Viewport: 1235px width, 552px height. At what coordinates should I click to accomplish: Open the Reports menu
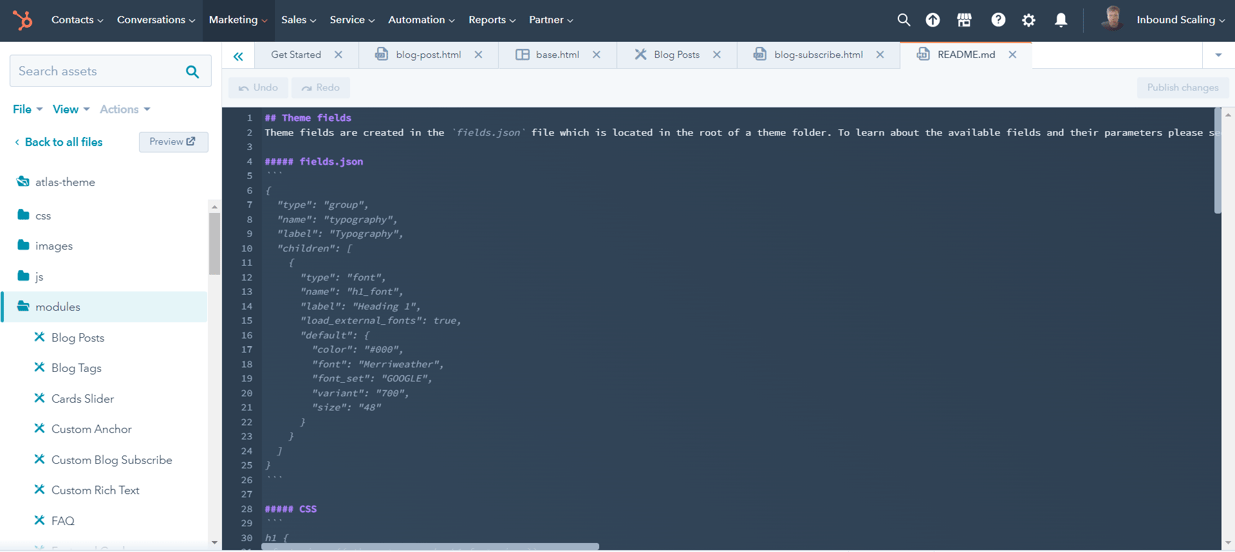[x=492, y=20]
